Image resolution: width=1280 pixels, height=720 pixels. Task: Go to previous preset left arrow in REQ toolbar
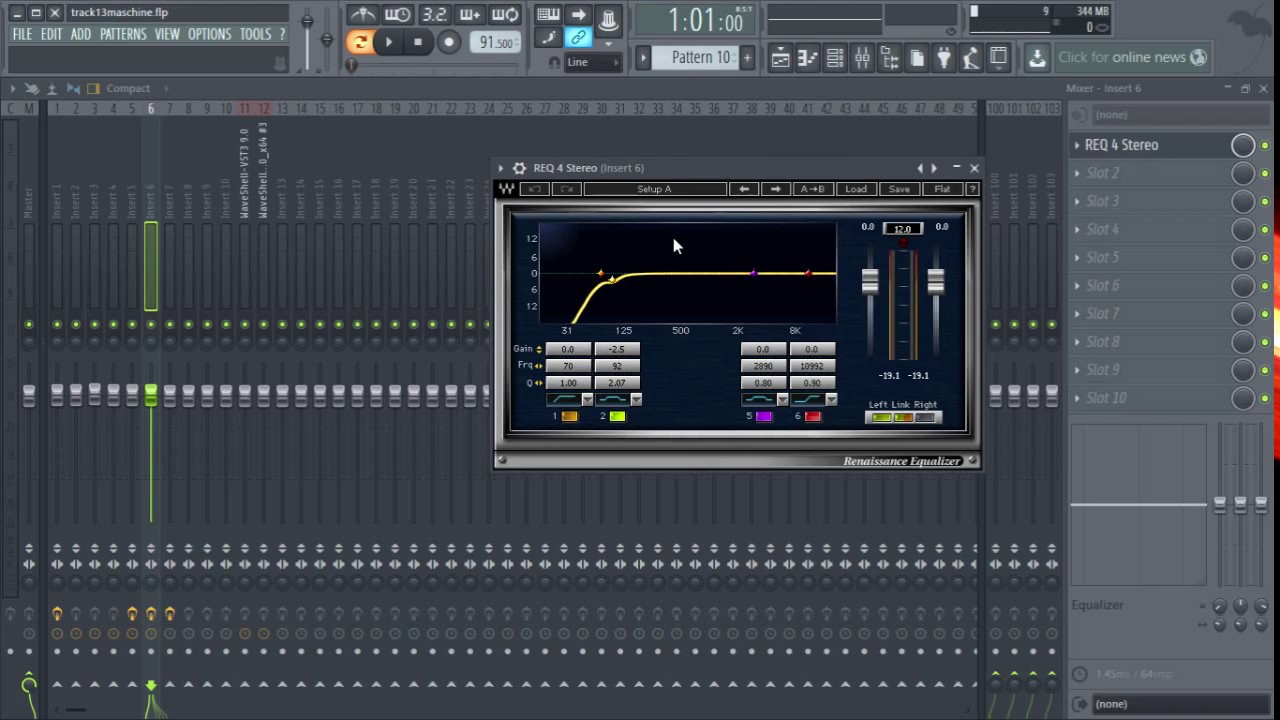743,189
